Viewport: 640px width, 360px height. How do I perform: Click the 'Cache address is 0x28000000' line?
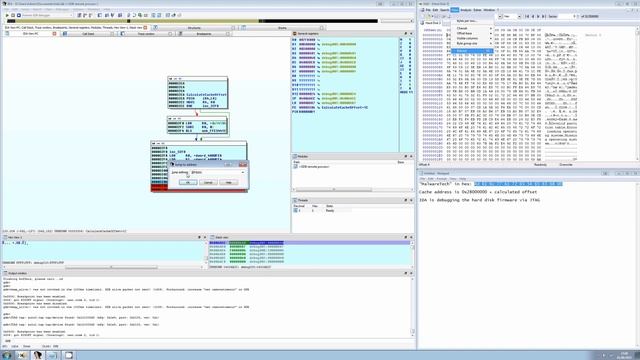click(478, 192)
